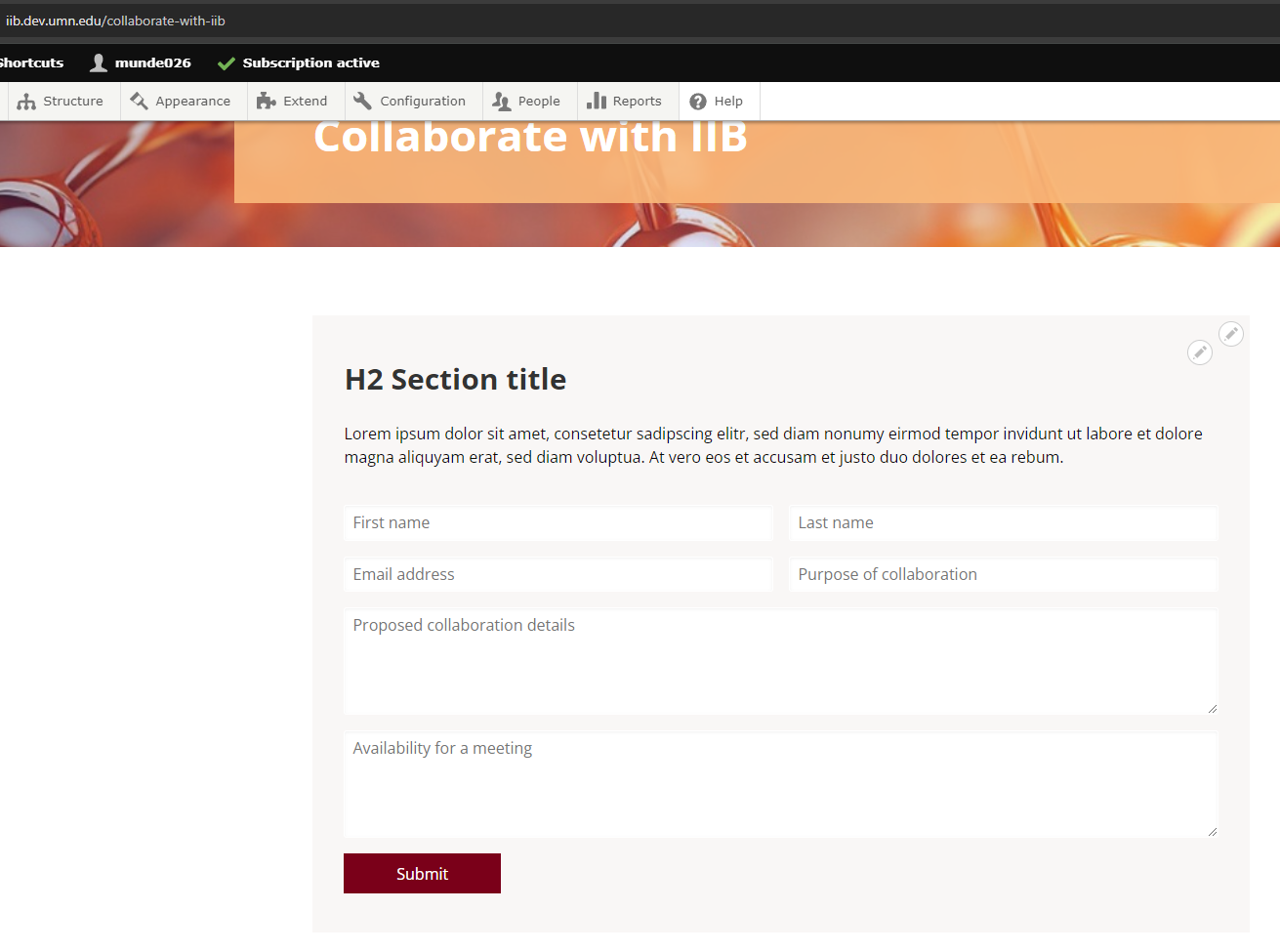Open the munde026 user menu
This screenshot has height=952, width=1280.
click(x=141, y=62)
